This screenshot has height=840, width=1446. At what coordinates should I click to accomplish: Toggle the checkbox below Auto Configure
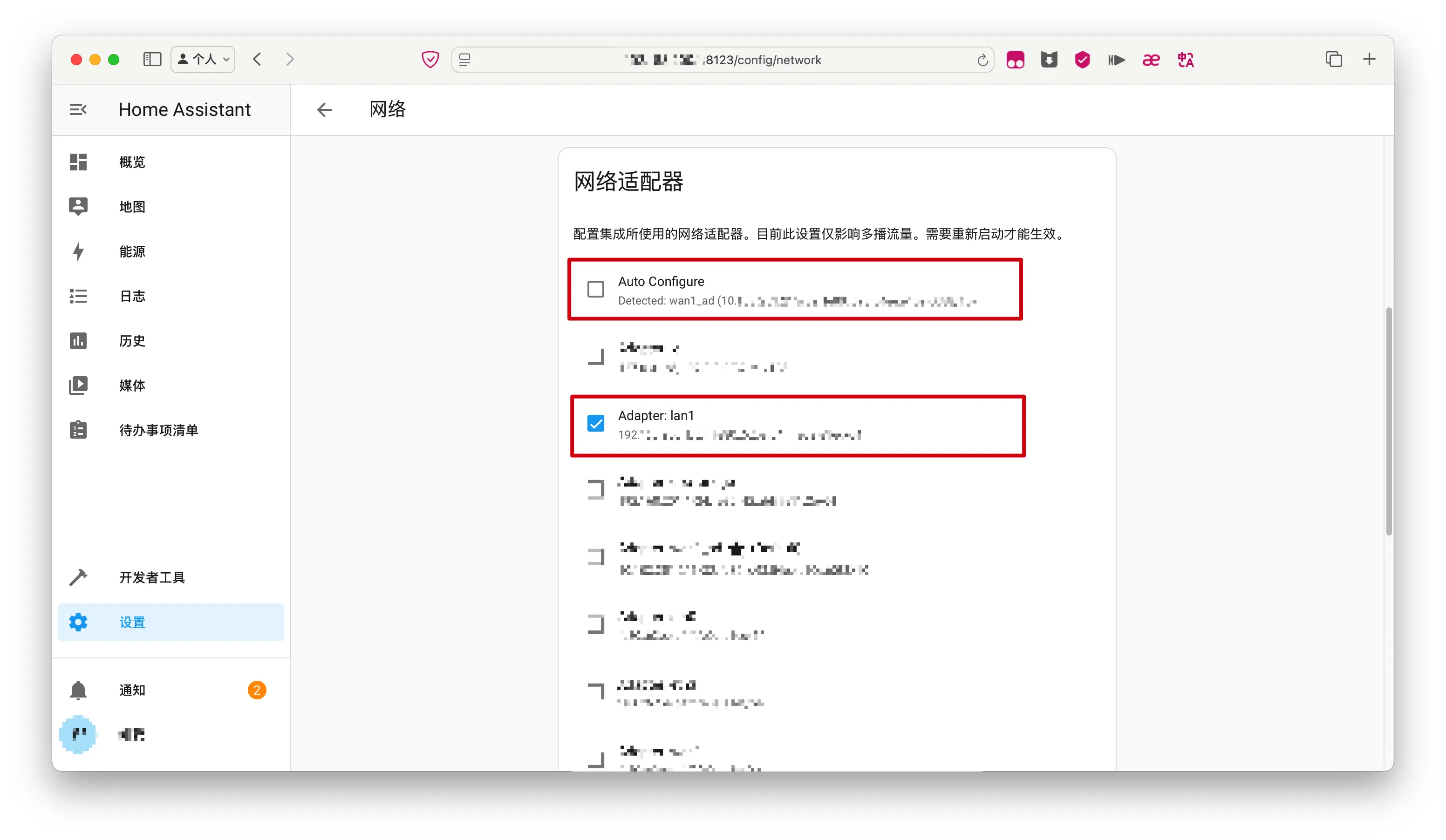click(596, 357)
